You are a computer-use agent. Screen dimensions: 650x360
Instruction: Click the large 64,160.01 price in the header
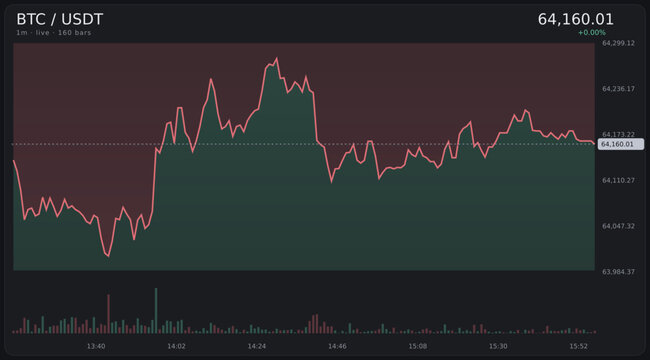pos(575,19)
